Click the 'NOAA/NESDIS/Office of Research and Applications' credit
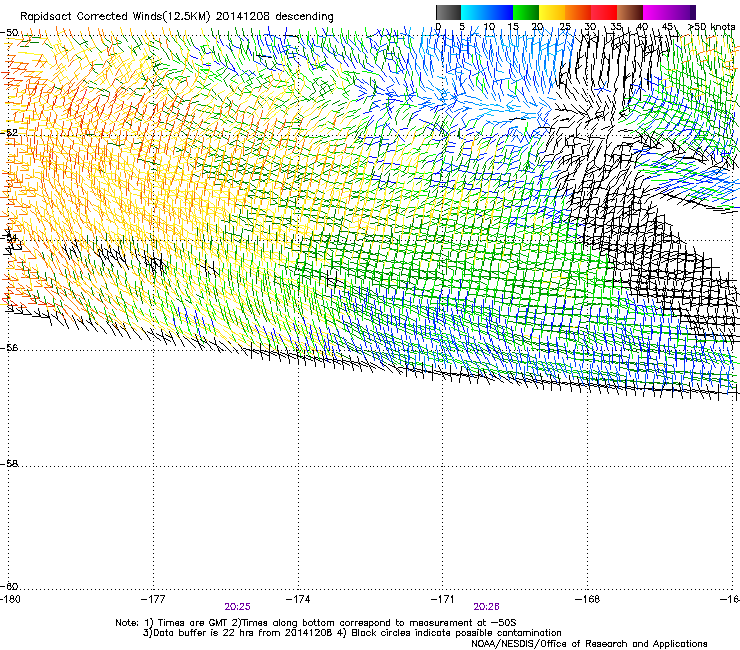 589,644
